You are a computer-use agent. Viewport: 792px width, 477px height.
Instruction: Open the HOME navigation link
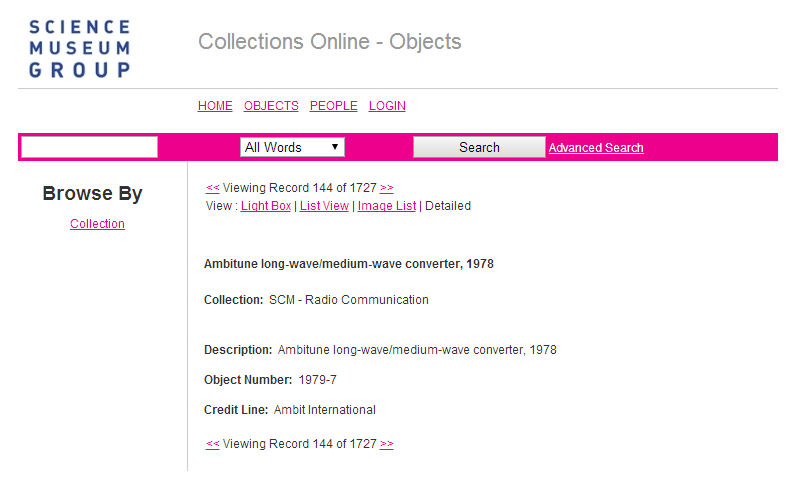(x=215, y=106)
